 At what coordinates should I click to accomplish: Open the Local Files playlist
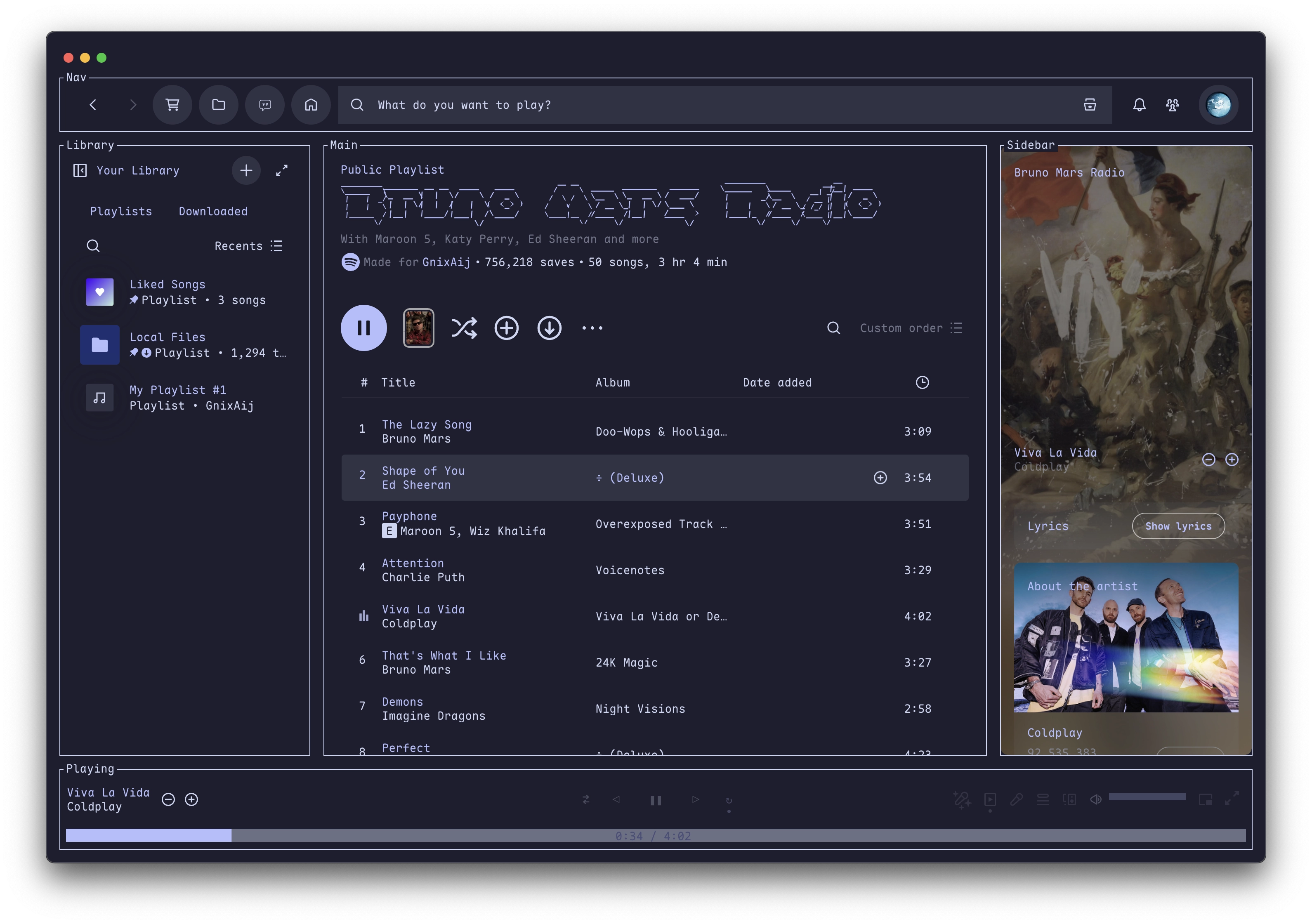coord(185,344)
